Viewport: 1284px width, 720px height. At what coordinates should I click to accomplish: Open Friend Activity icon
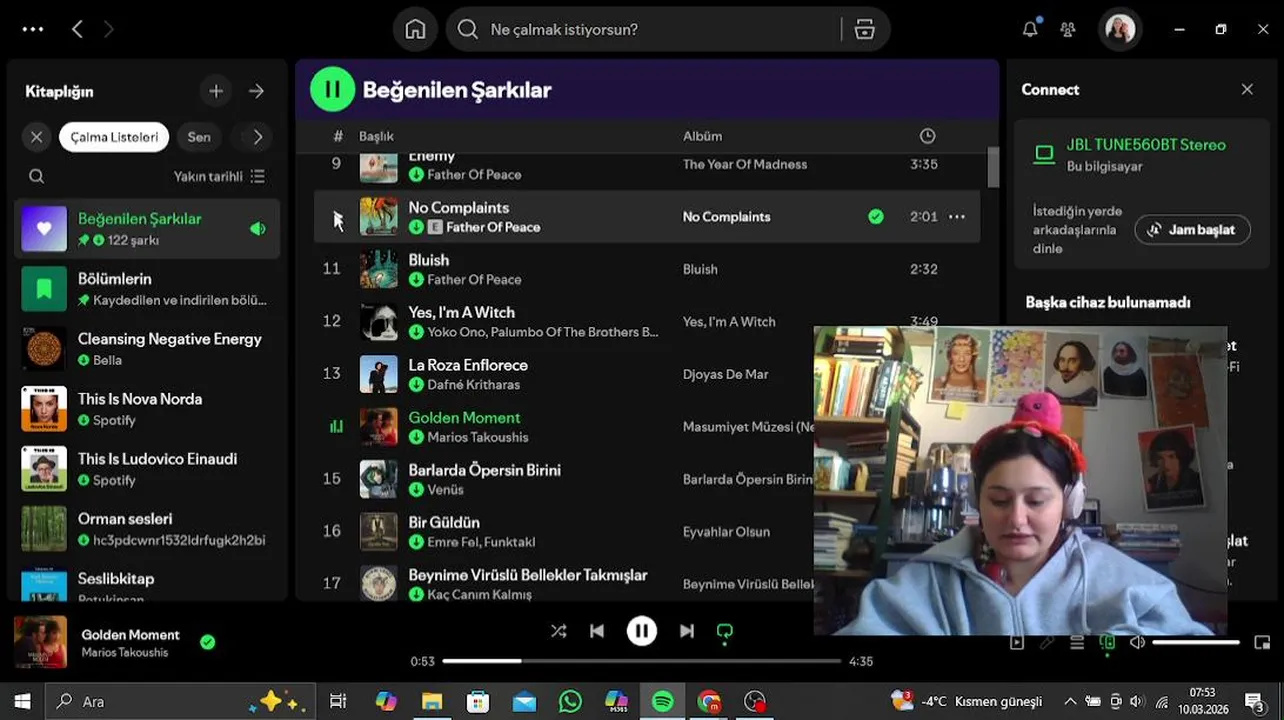[1068, 29]
